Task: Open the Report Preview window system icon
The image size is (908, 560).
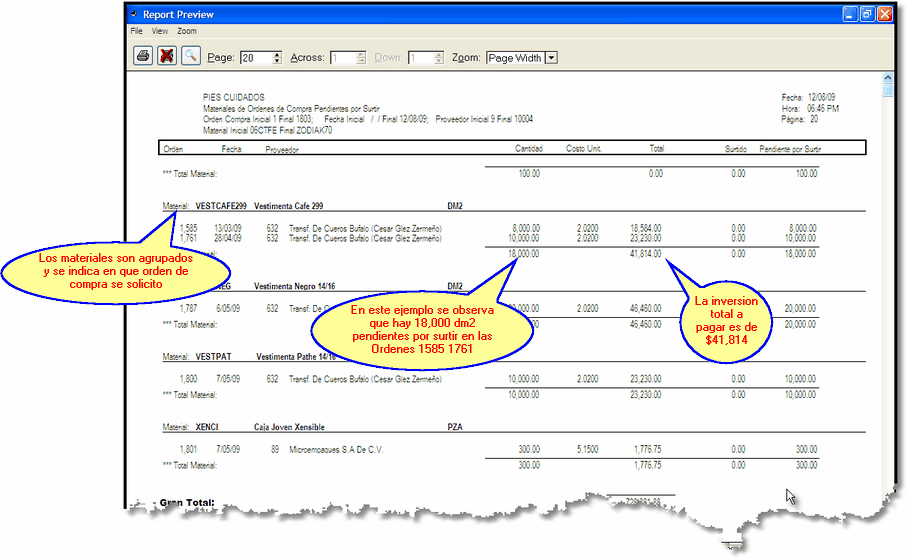Action: pyautogui.click(x=134, y=14)
